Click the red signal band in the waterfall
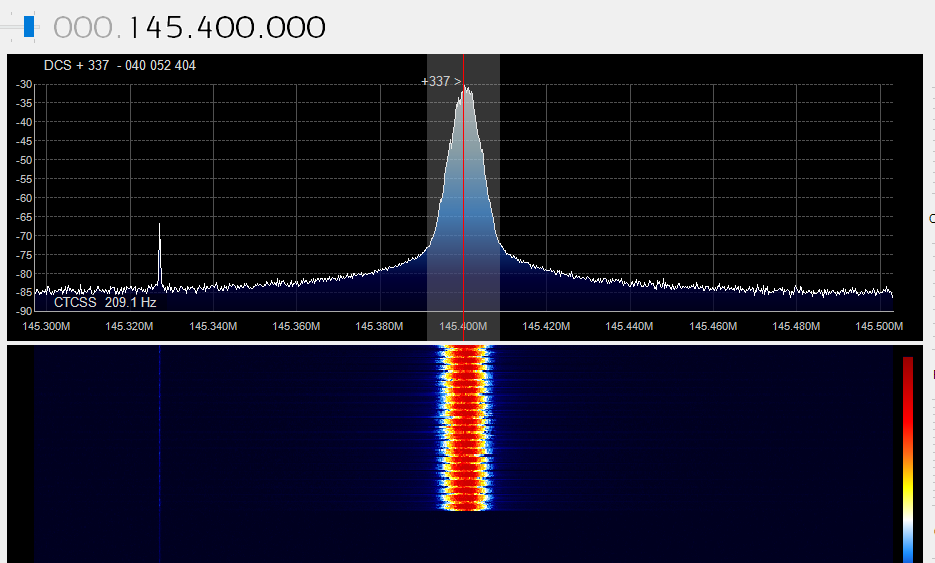The height and width of the screenshot is (563, 935). [465, 430]
